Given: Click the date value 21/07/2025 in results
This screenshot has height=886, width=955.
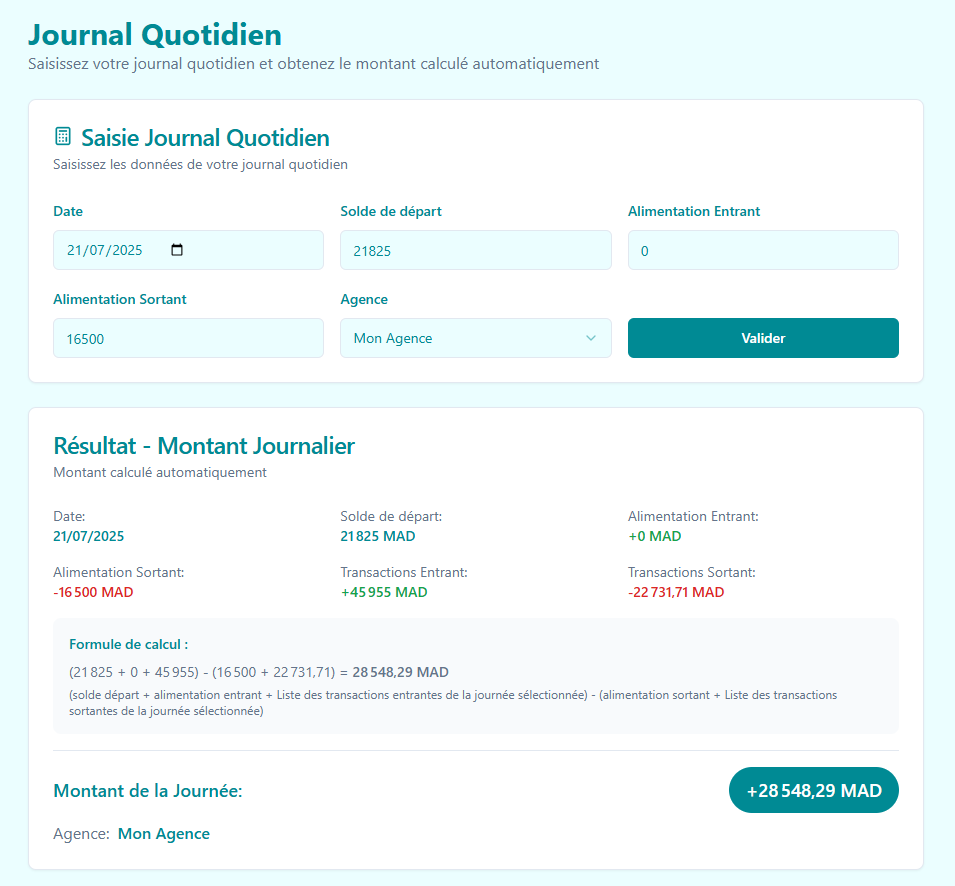Looking at the screenshot, I should coord(88,536).
